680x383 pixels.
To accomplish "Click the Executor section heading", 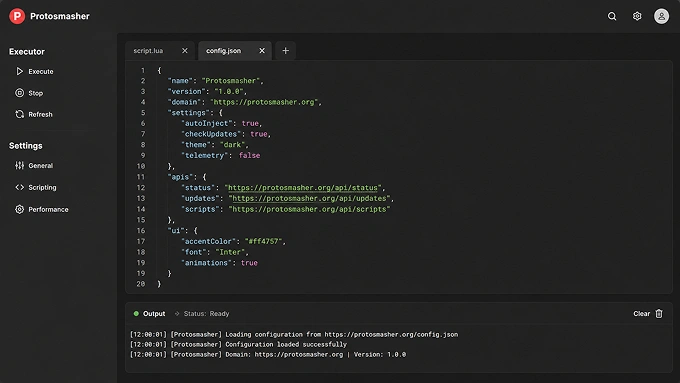I will click(x=27, y=52).
